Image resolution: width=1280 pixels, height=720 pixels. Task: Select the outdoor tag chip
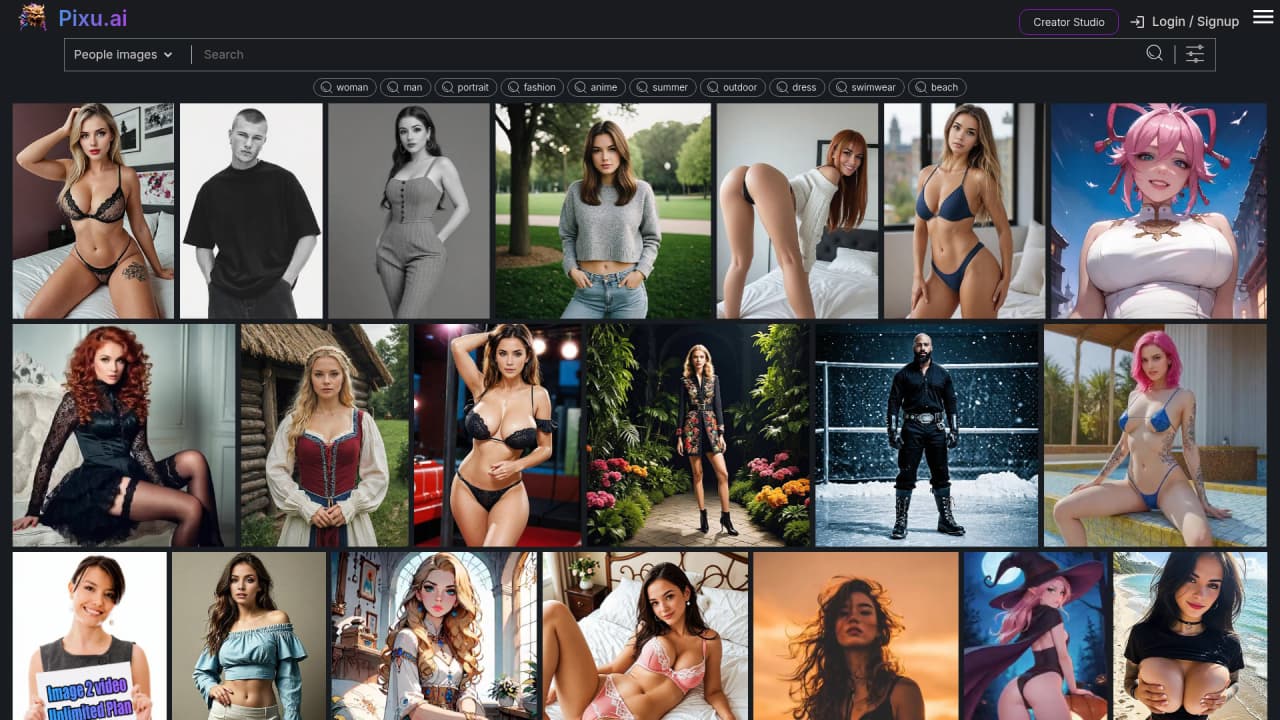pyautogui.click(x=733, y=87)
